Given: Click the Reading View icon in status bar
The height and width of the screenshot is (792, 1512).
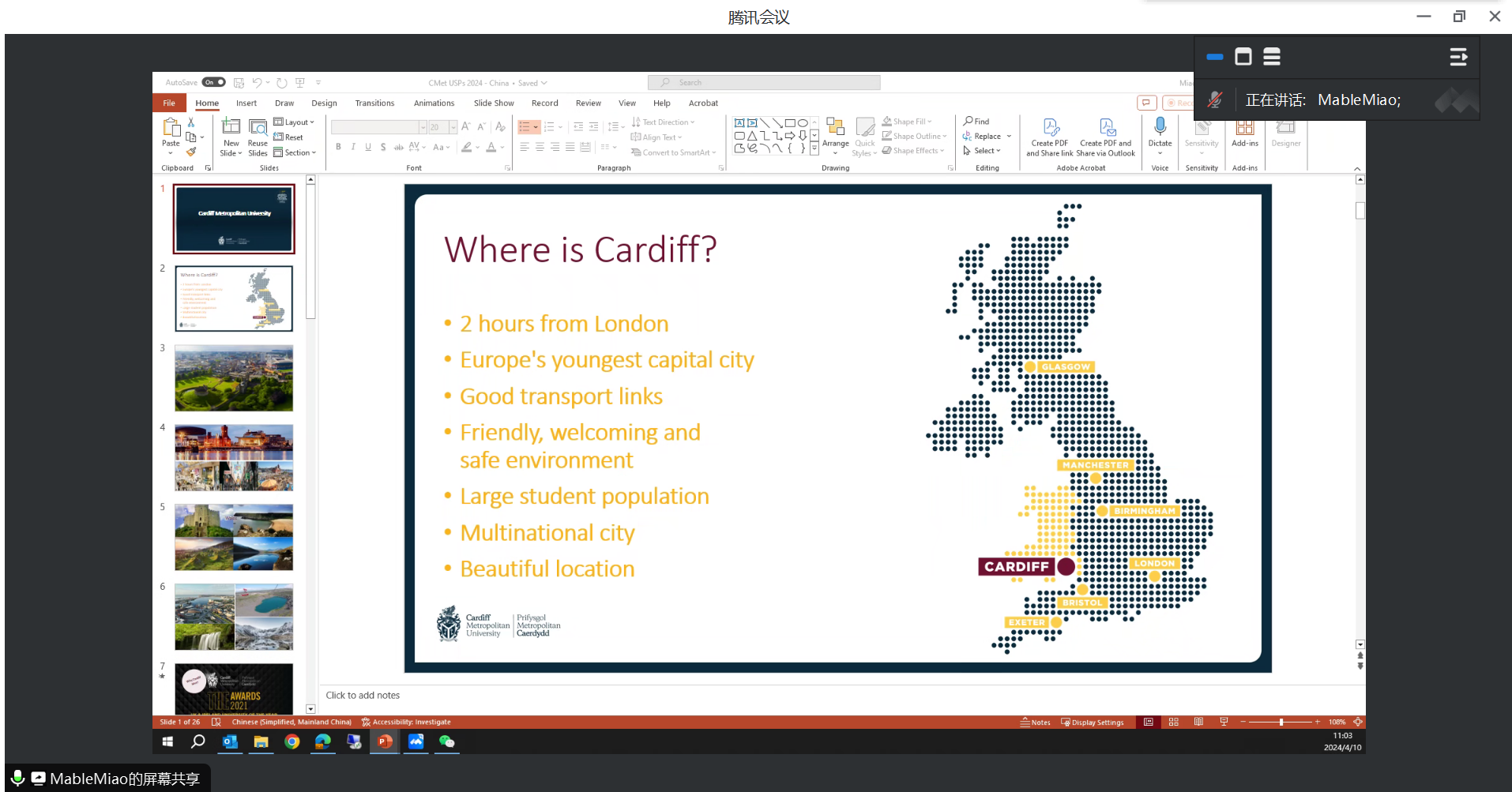Looking at the screenshot, I should 1198,722.
